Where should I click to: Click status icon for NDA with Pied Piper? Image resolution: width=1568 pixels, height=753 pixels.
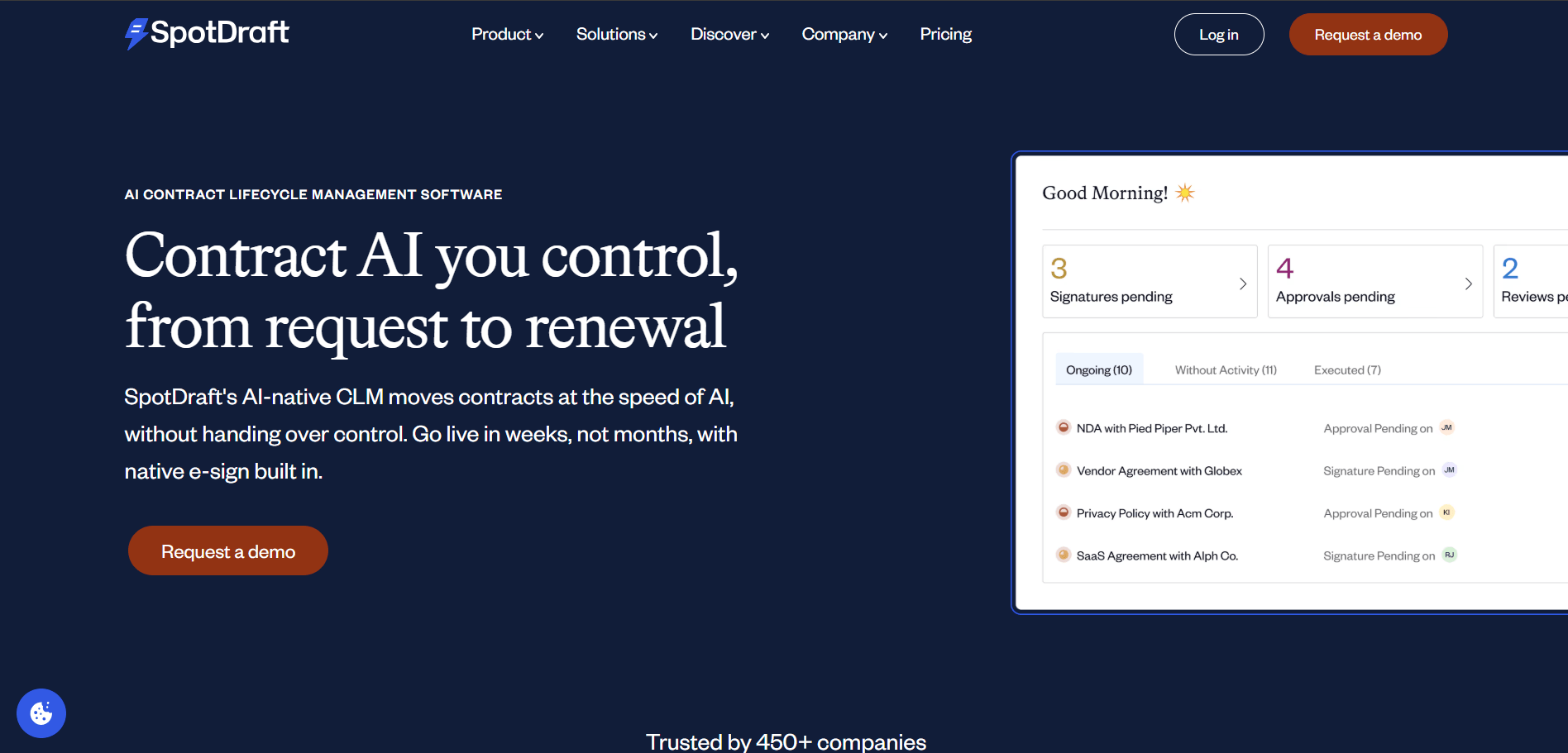point(1064,427)
